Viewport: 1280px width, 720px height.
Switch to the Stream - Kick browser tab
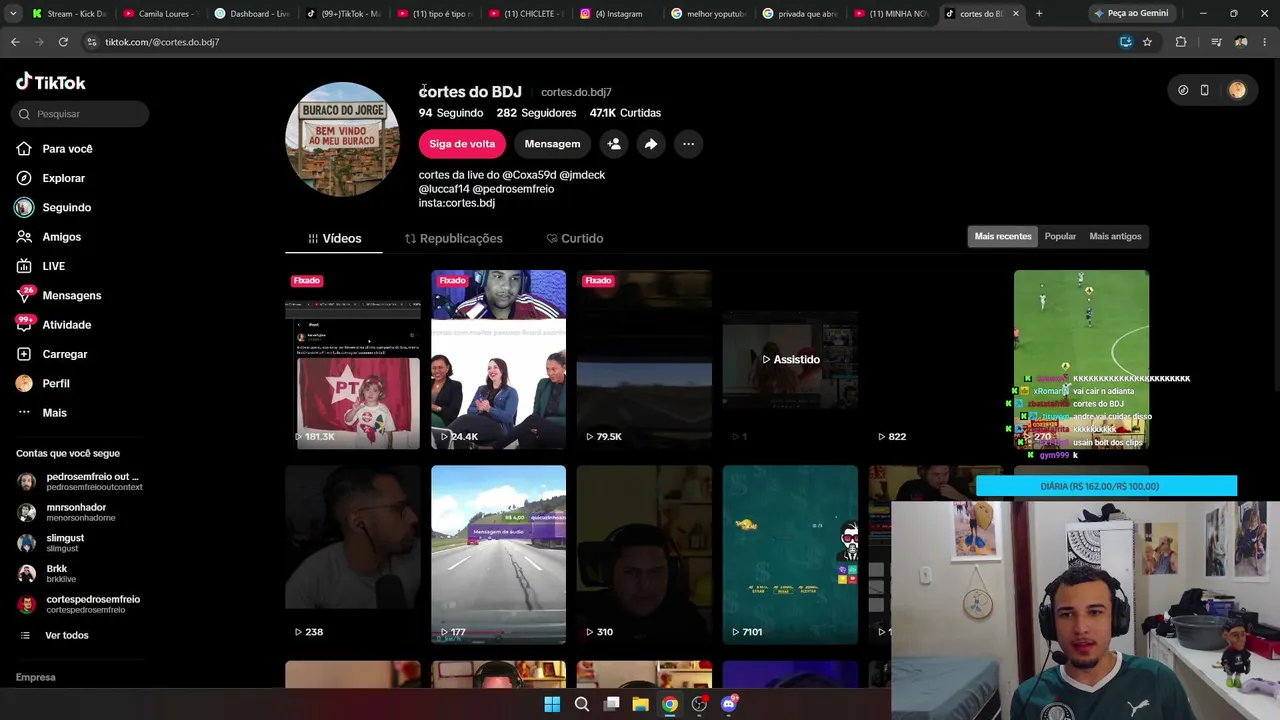(68, 14)
